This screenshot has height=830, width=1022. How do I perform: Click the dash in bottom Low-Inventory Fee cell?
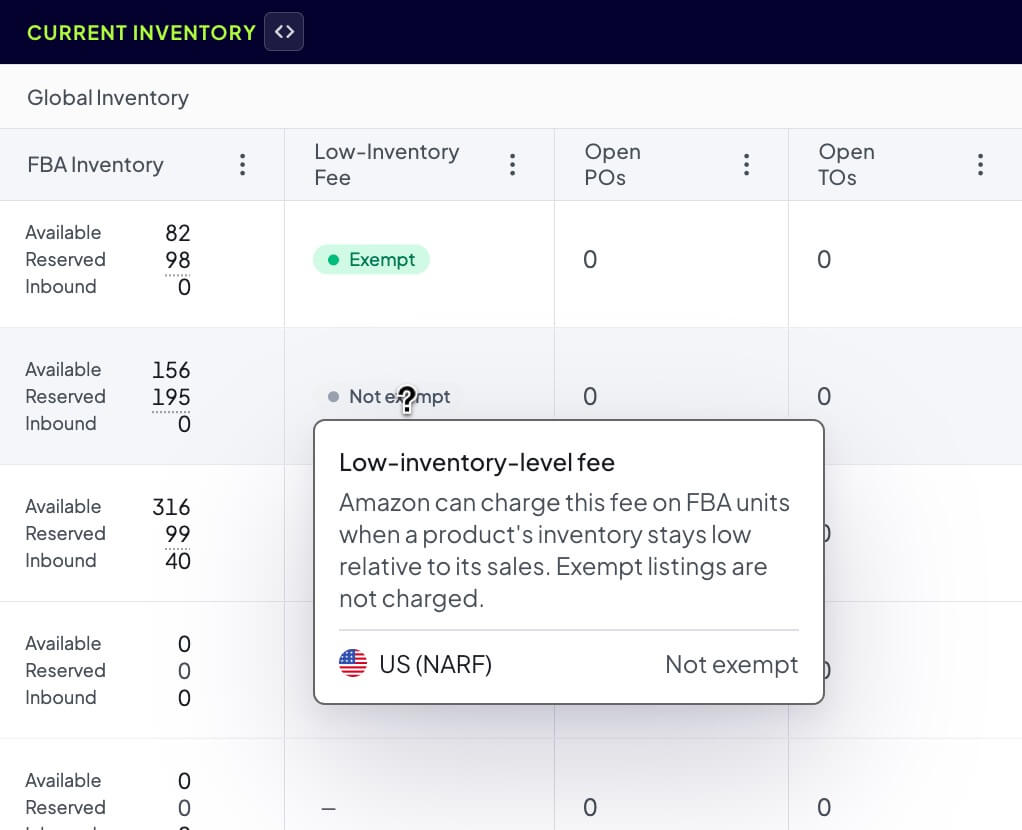tap(328, 809)
